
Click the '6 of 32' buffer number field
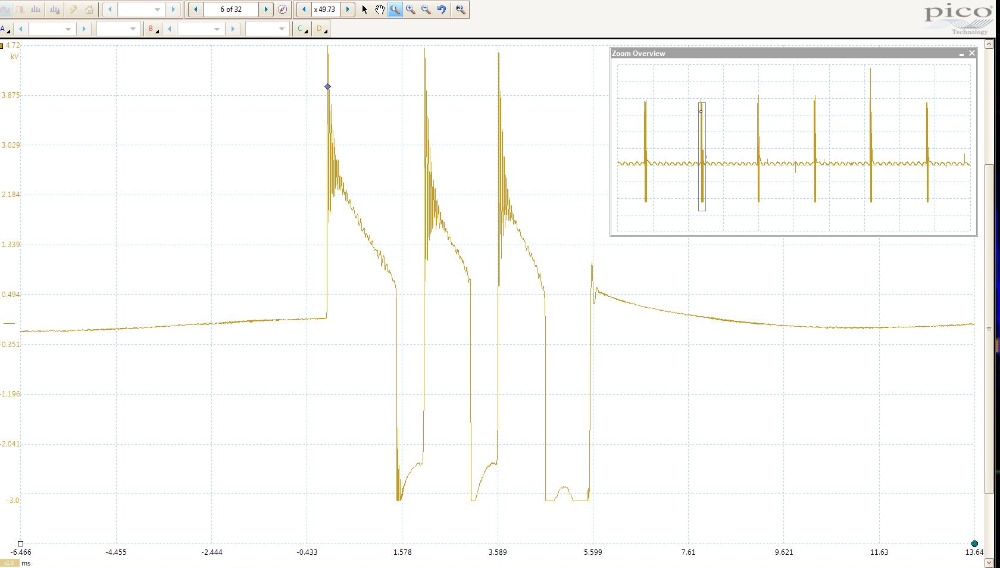(x=230, y=9)
